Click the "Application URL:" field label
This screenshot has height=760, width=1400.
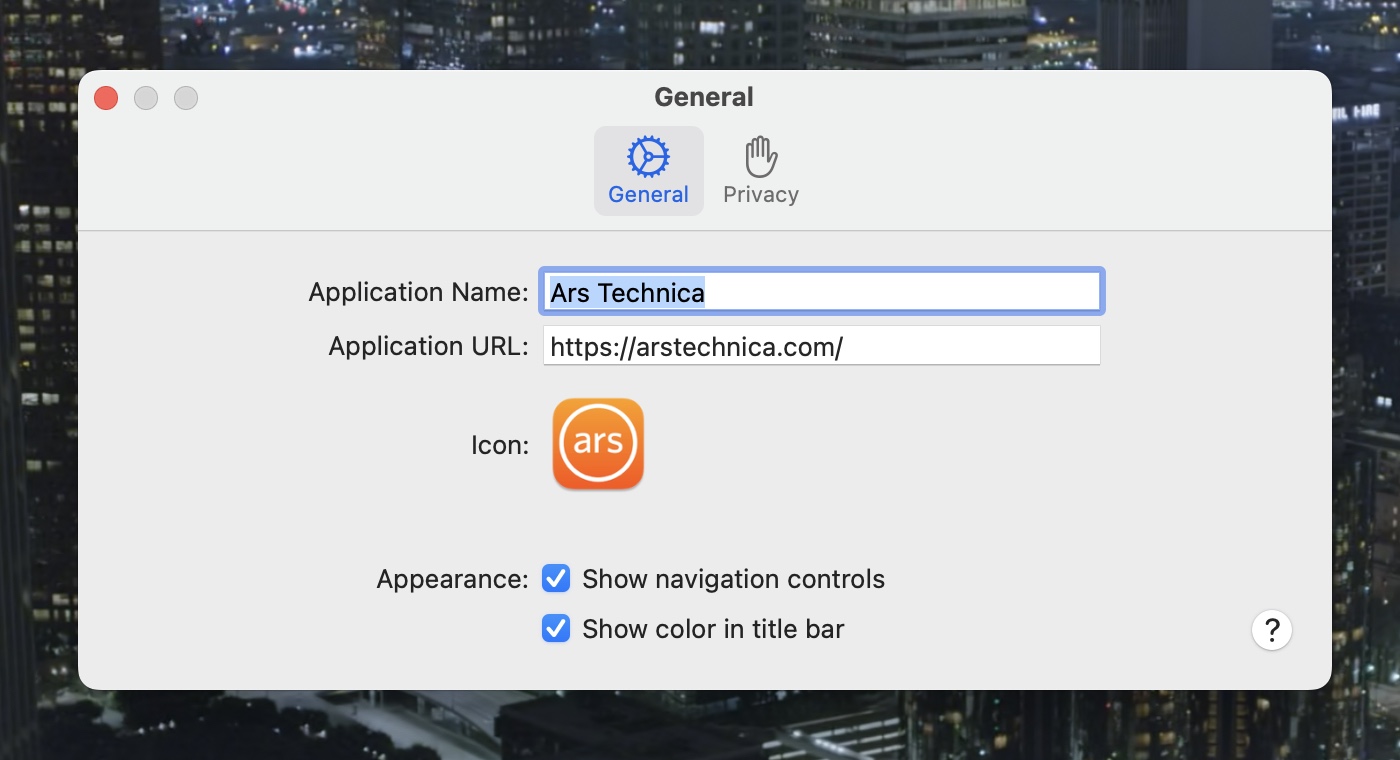tap(428, 346)
